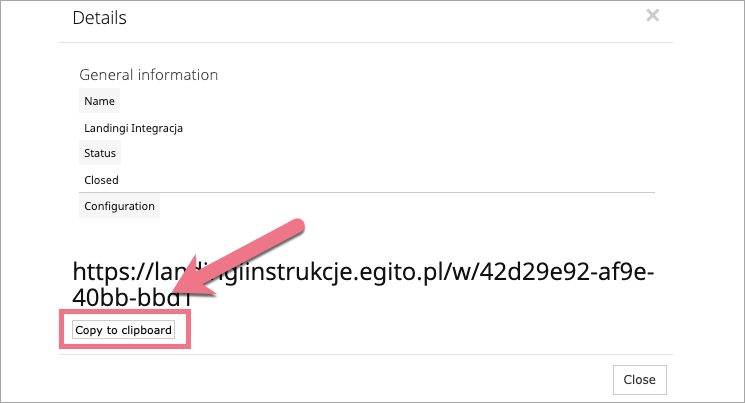Click the X icon in Details header
The width and height of the screenshot is (745, 403).
[653, 15]
